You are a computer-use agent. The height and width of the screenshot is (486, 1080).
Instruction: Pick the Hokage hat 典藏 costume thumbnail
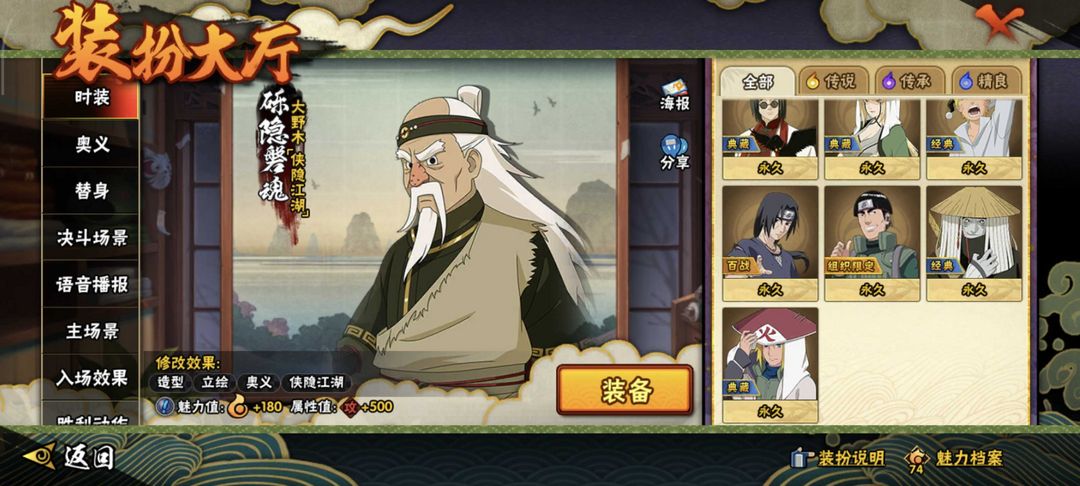pyautogui.click(x=770, y=365)
